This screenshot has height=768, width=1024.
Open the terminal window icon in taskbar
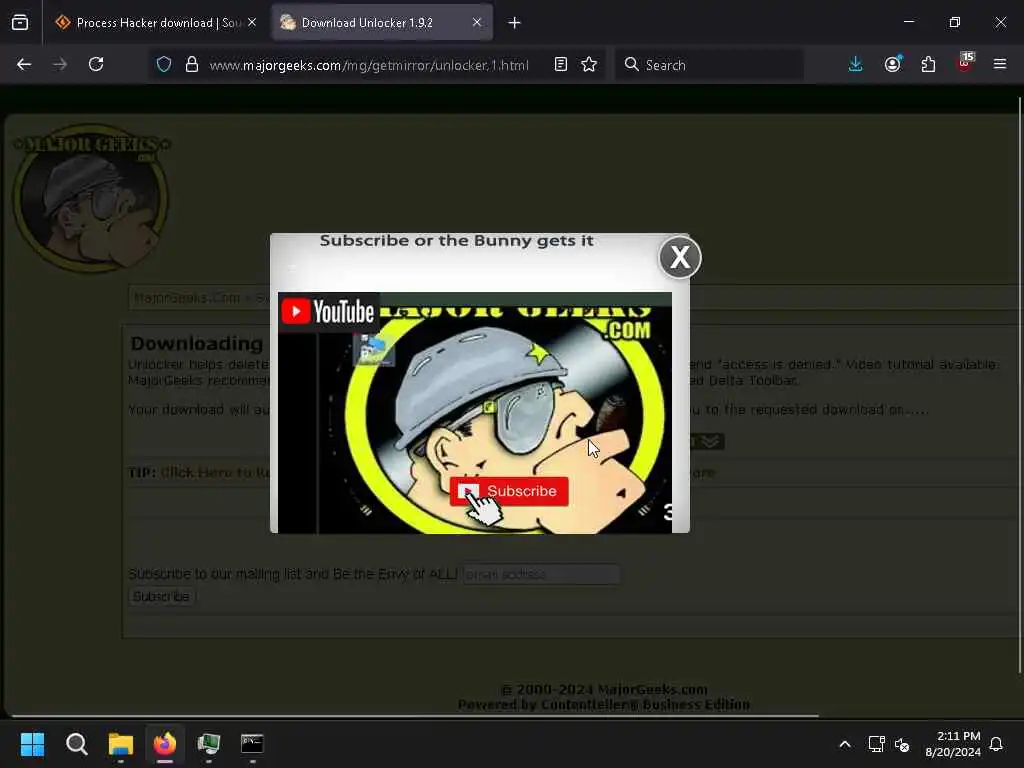(252, 744)
